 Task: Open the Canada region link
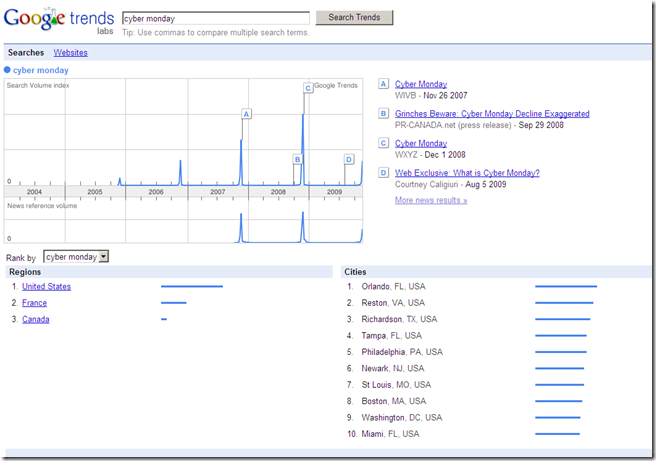pyautogui.click(x=36, y=319)
